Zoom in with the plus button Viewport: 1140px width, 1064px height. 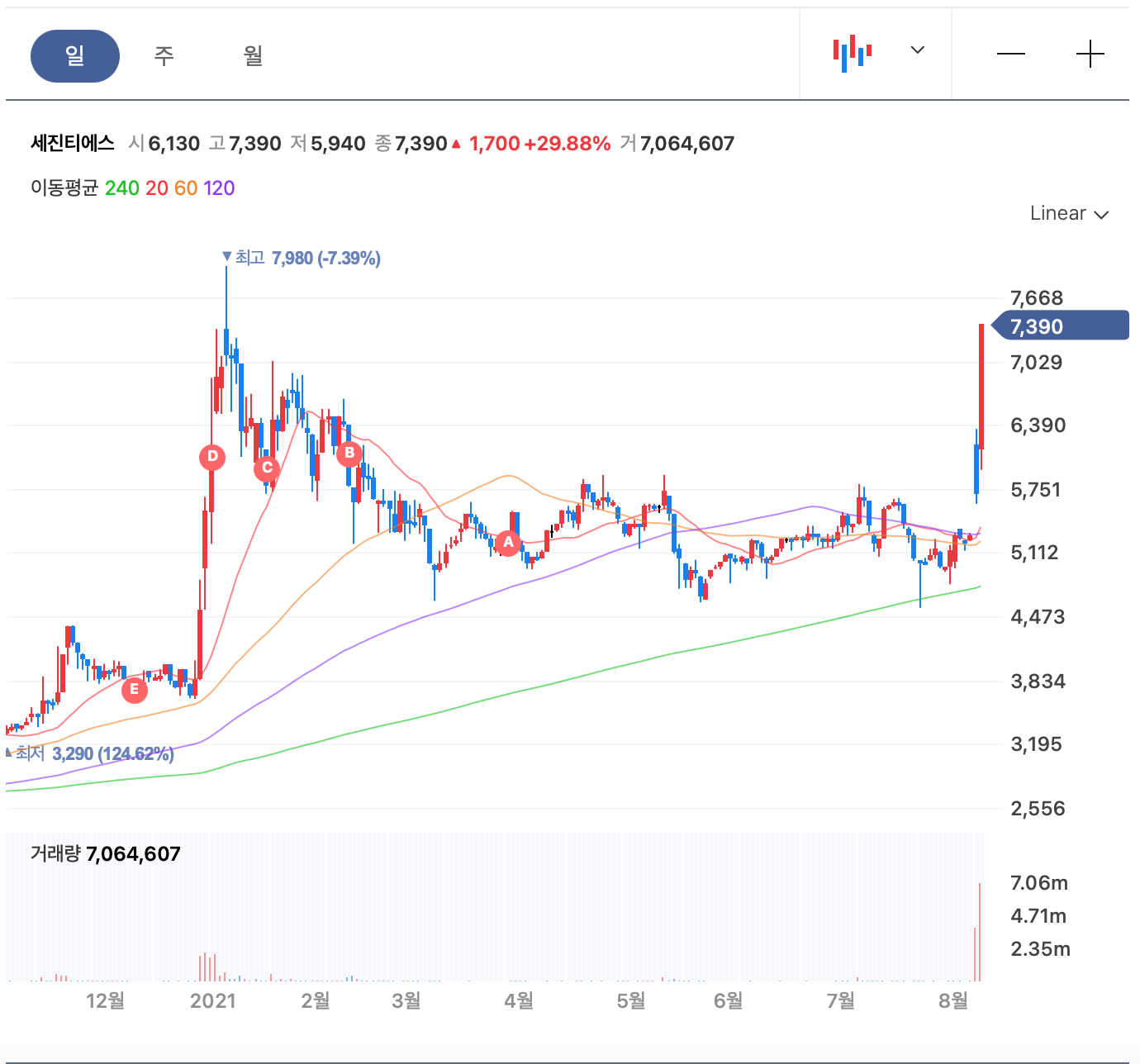coord(1090,55)
